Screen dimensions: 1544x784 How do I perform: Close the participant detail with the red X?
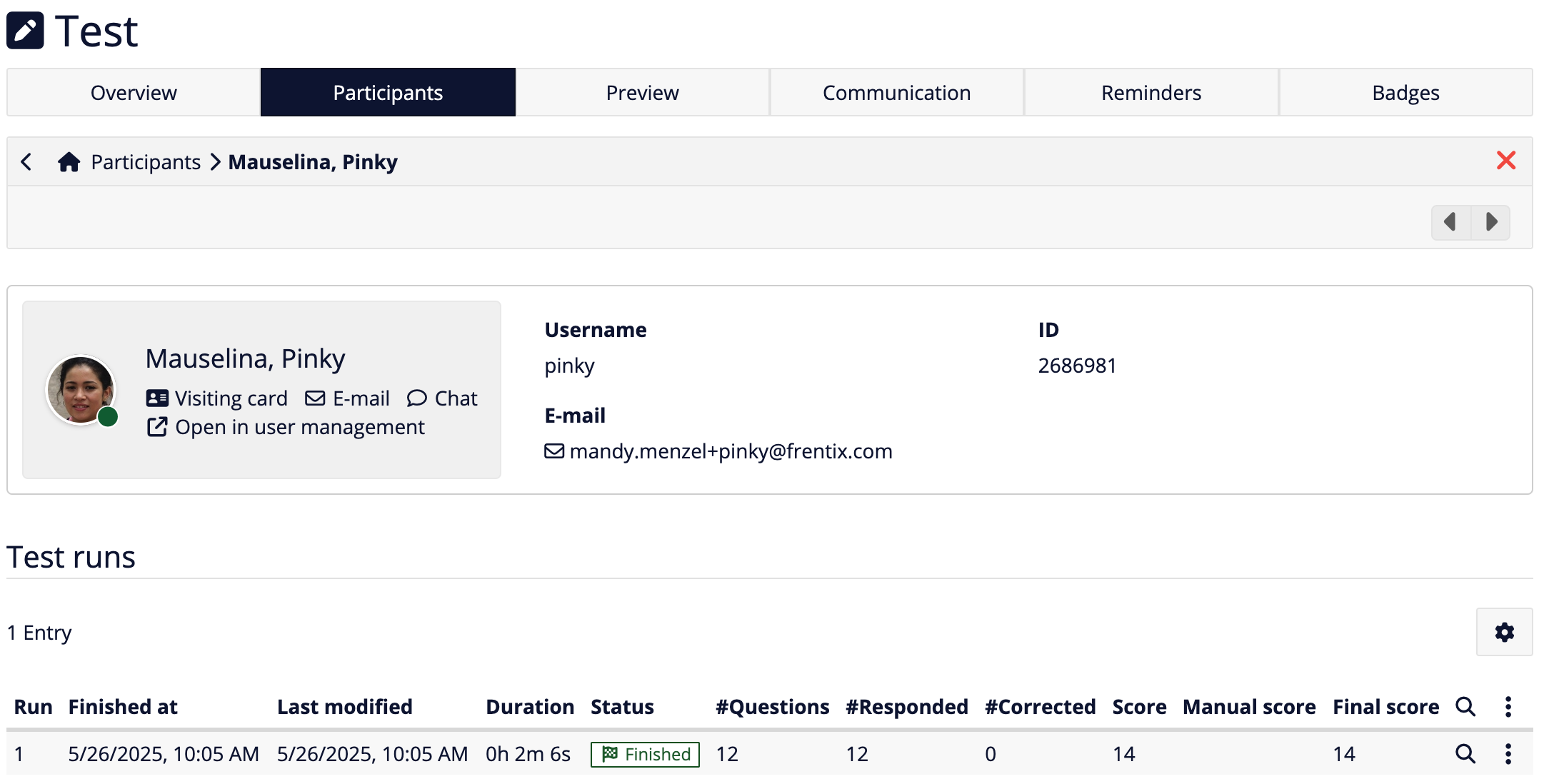tap(1507, 161)
